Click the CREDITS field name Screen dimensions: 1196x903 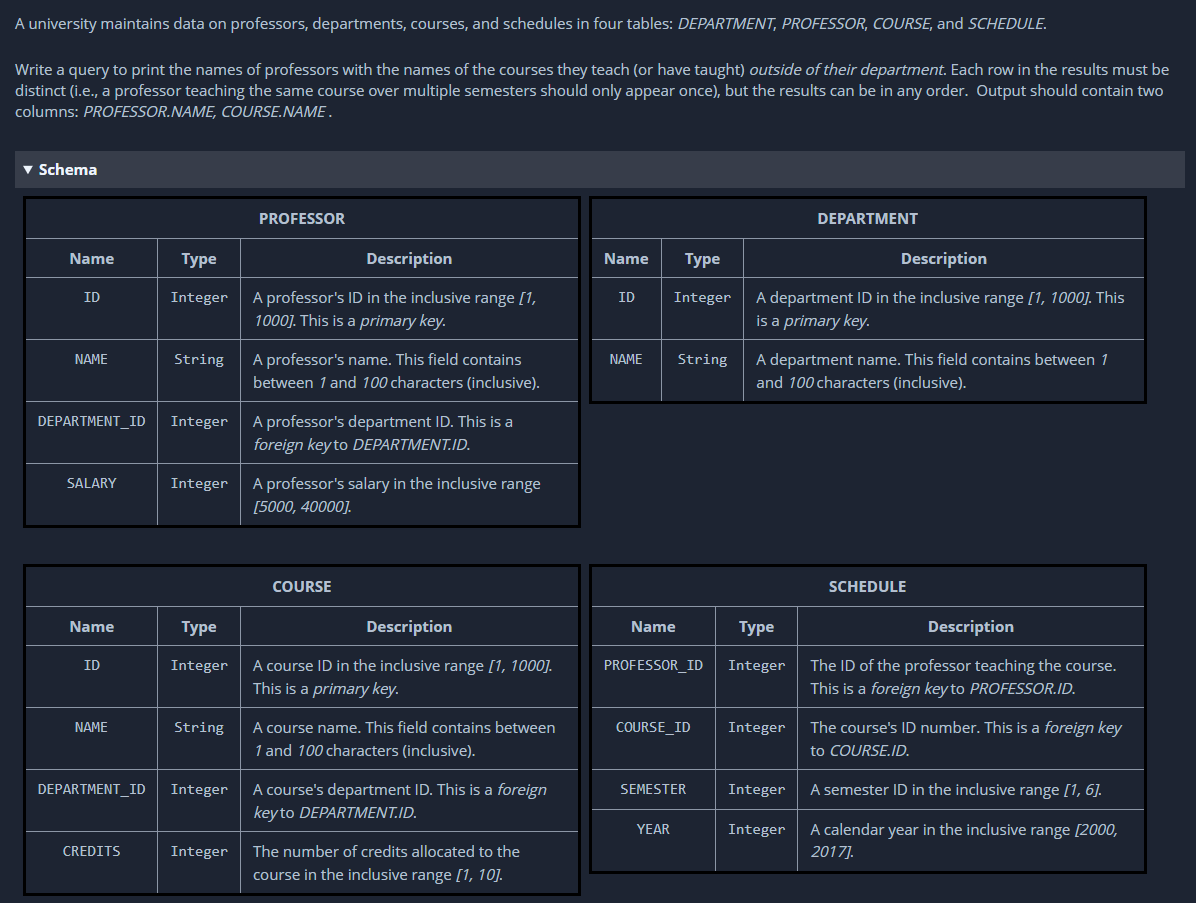click(x=92, y=851)
